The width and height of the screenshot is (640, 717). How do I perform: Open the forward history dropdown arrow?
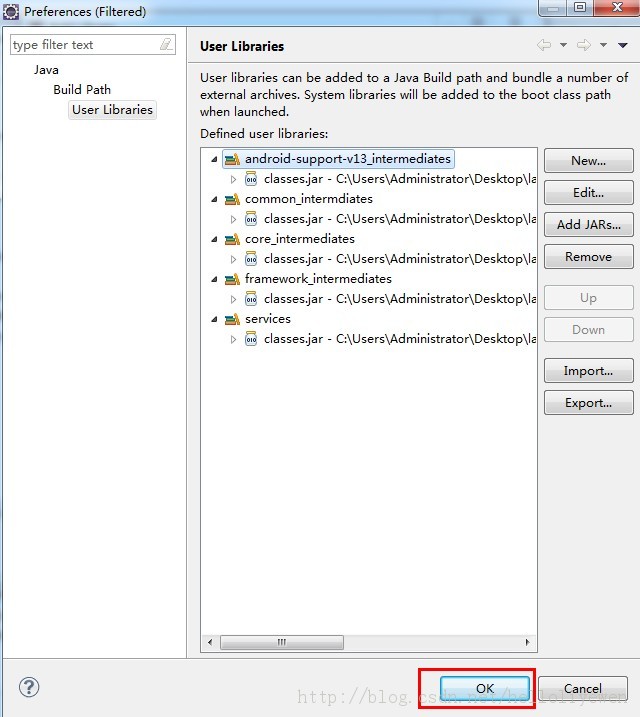tap(603, 45)
